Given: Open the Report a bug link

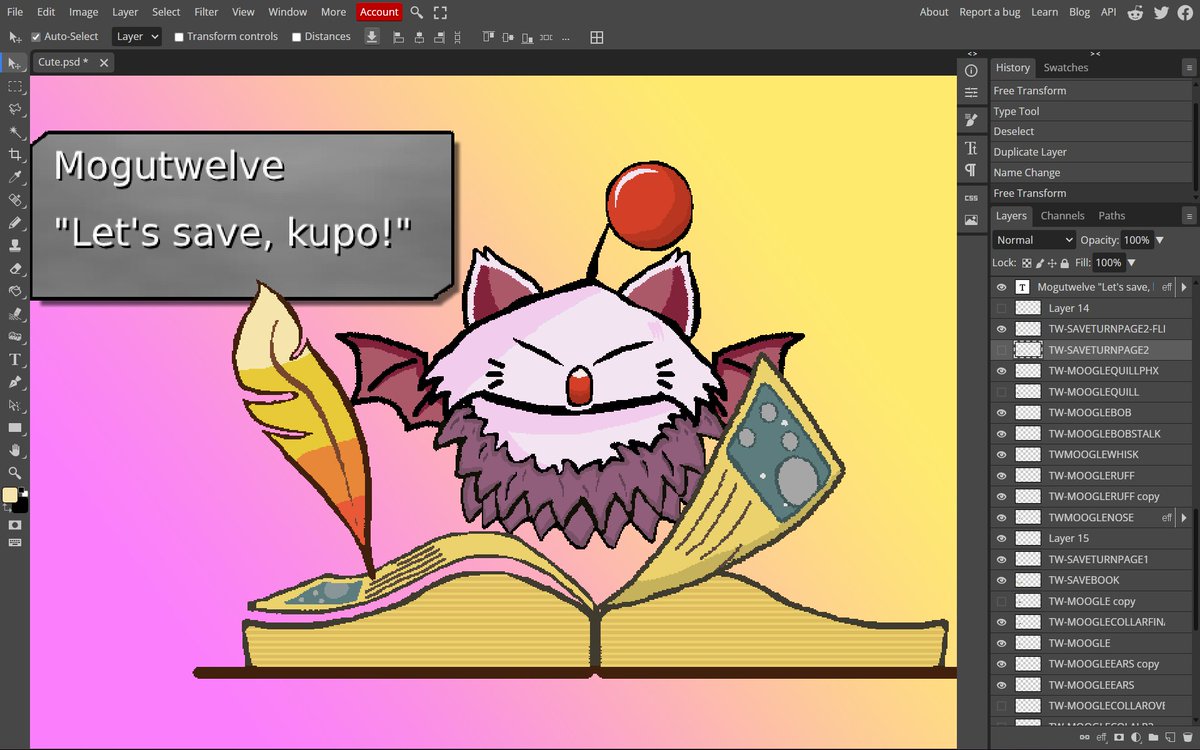Looking at the screenshot, I should pos(988,12).
